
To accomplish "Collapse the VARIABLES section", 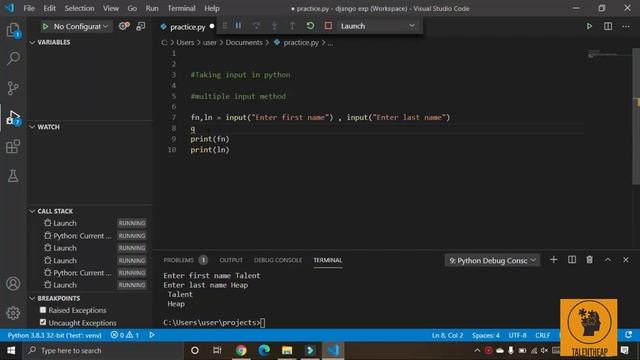I will pyautogui.click(x=50, y=42).
